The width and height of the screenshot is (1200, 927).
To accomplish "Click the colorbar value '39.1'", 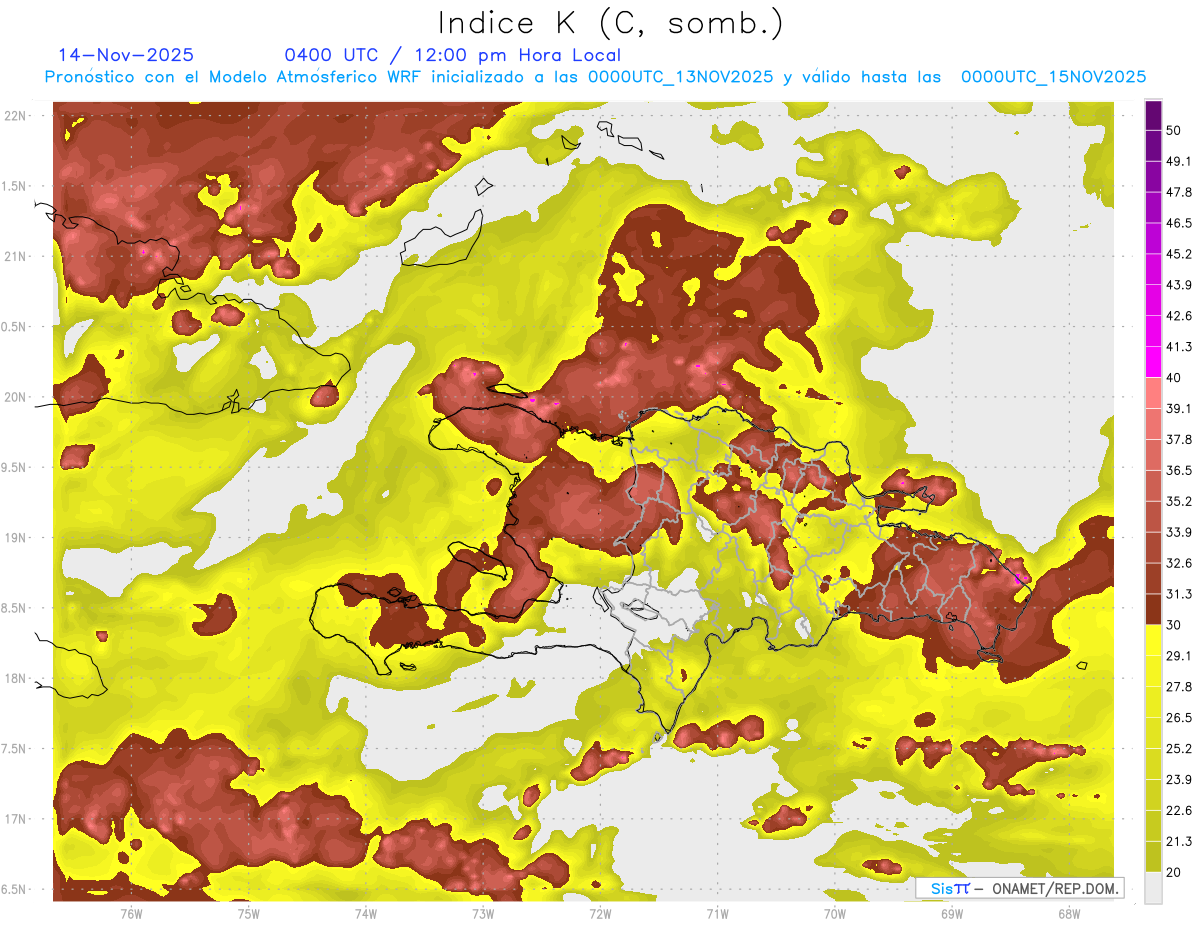I will [1179, 409].
